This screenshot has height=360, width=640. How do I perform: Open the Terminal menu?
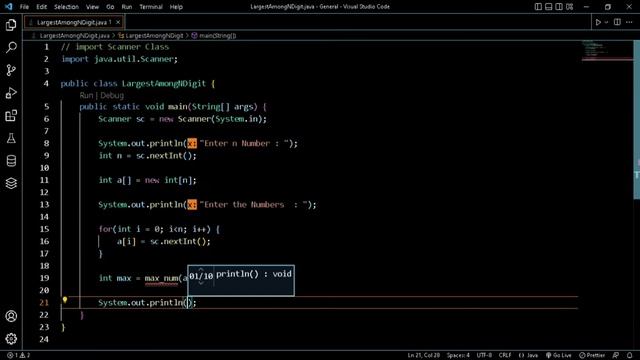[151, 7]
